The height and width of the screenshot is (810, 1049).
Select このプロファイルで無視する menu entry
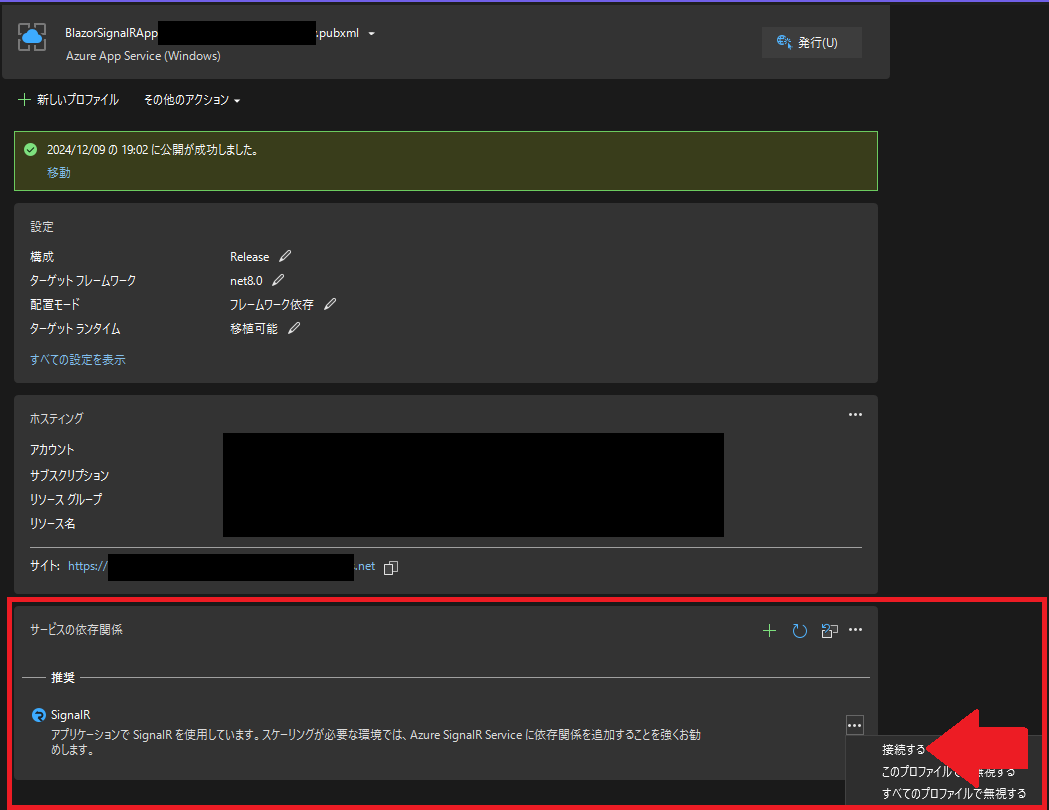[x=948, y=772]
